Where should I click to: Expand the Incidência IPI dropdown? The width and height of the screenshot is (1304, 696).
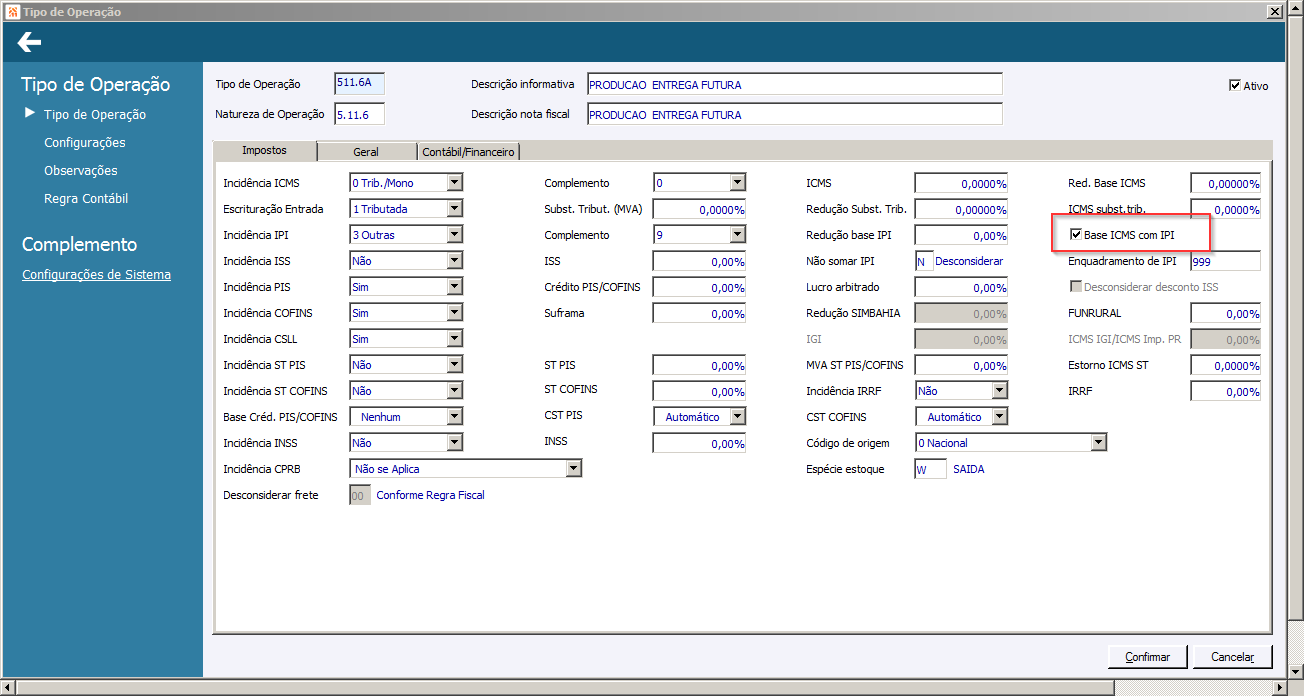click(455, 235)
